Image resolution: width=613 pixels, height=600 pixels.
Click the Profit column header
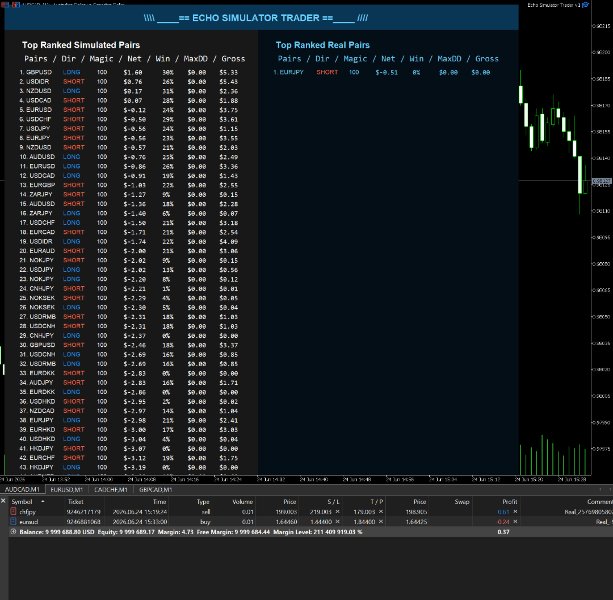[x=510, y=501]
